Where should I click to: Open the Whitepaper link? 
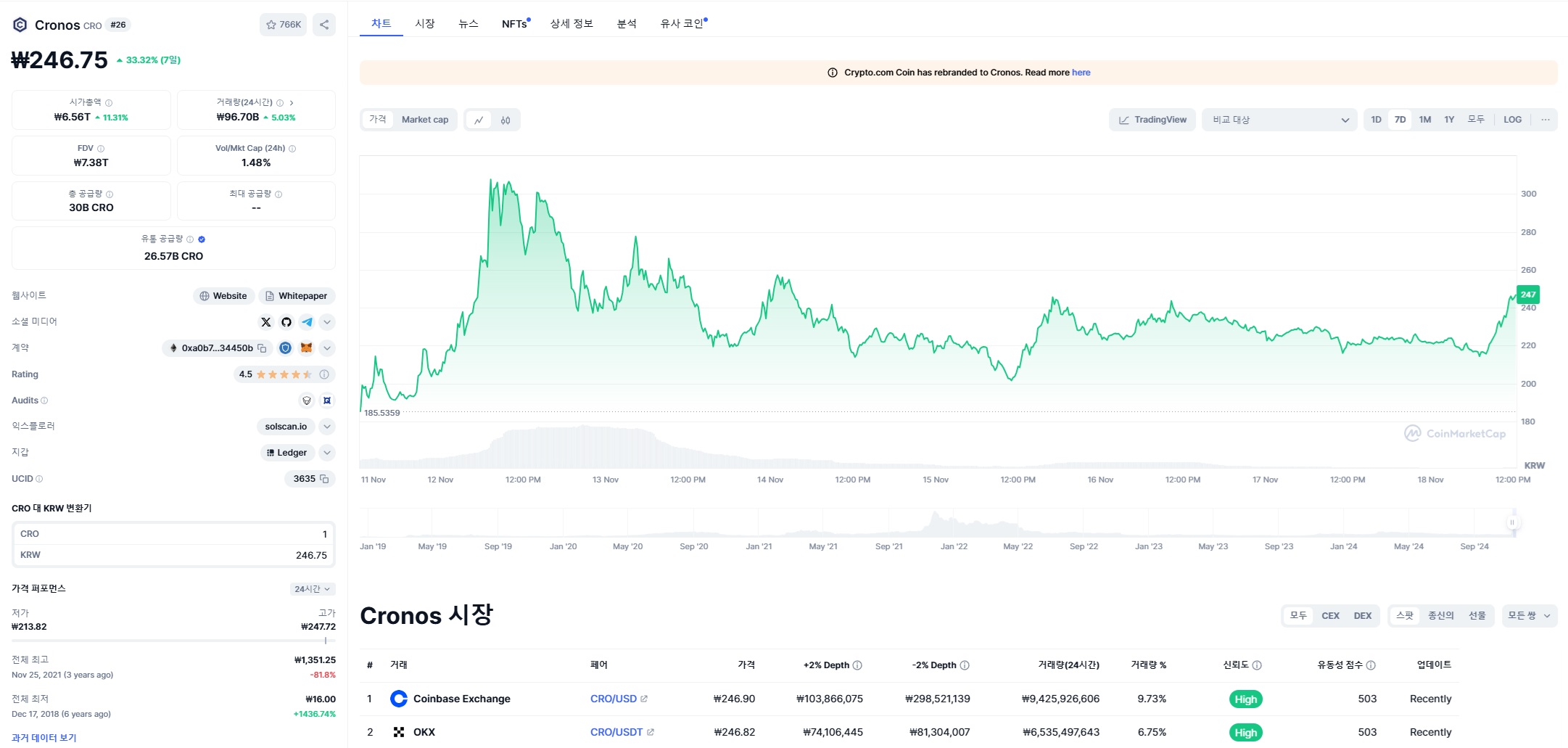(x=297, y=296)
